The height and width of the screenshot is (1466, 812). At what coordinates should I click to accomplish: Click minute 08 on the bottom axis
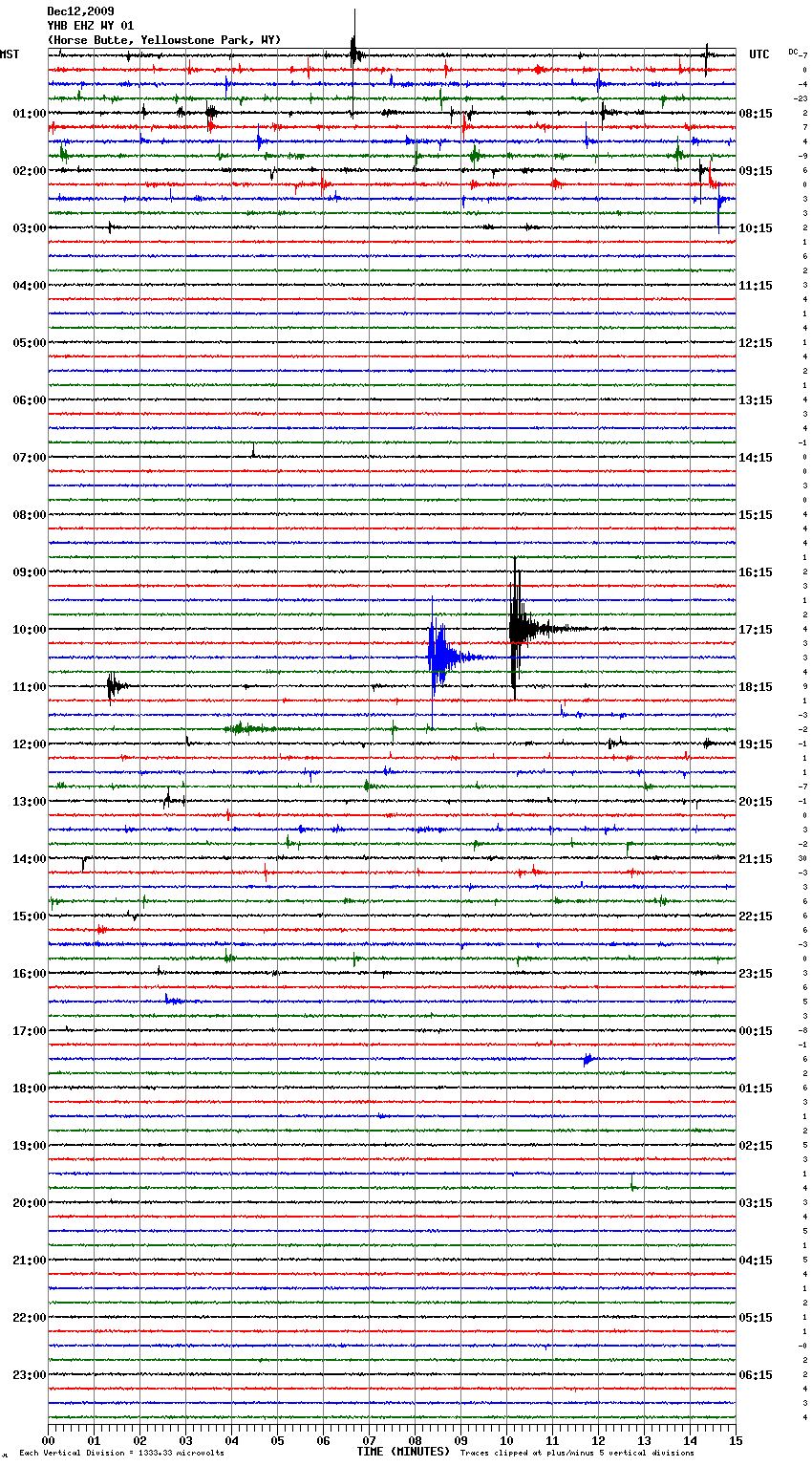415,1440
